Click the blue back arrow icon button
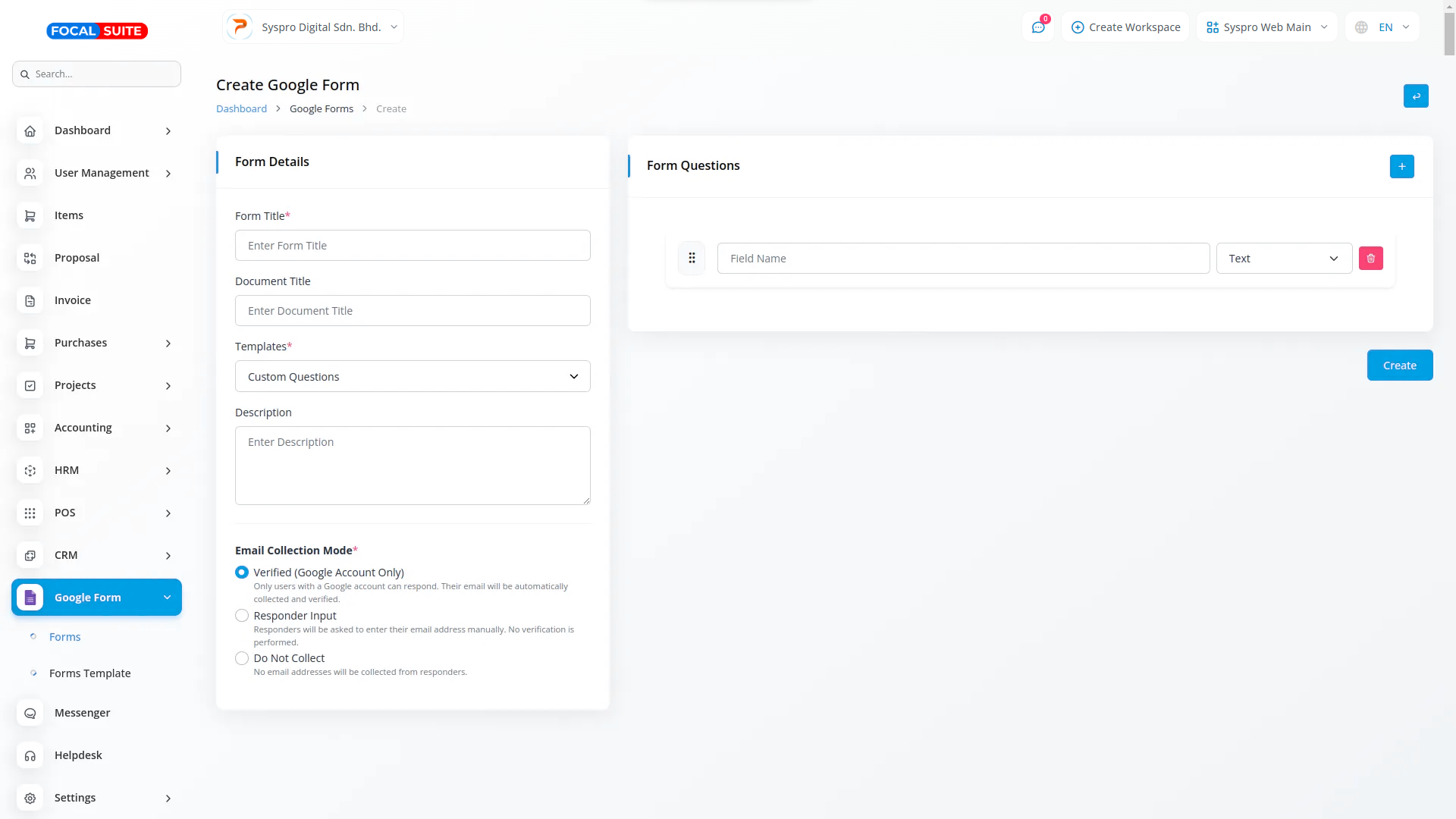1456x819 pixels. 1416,96
